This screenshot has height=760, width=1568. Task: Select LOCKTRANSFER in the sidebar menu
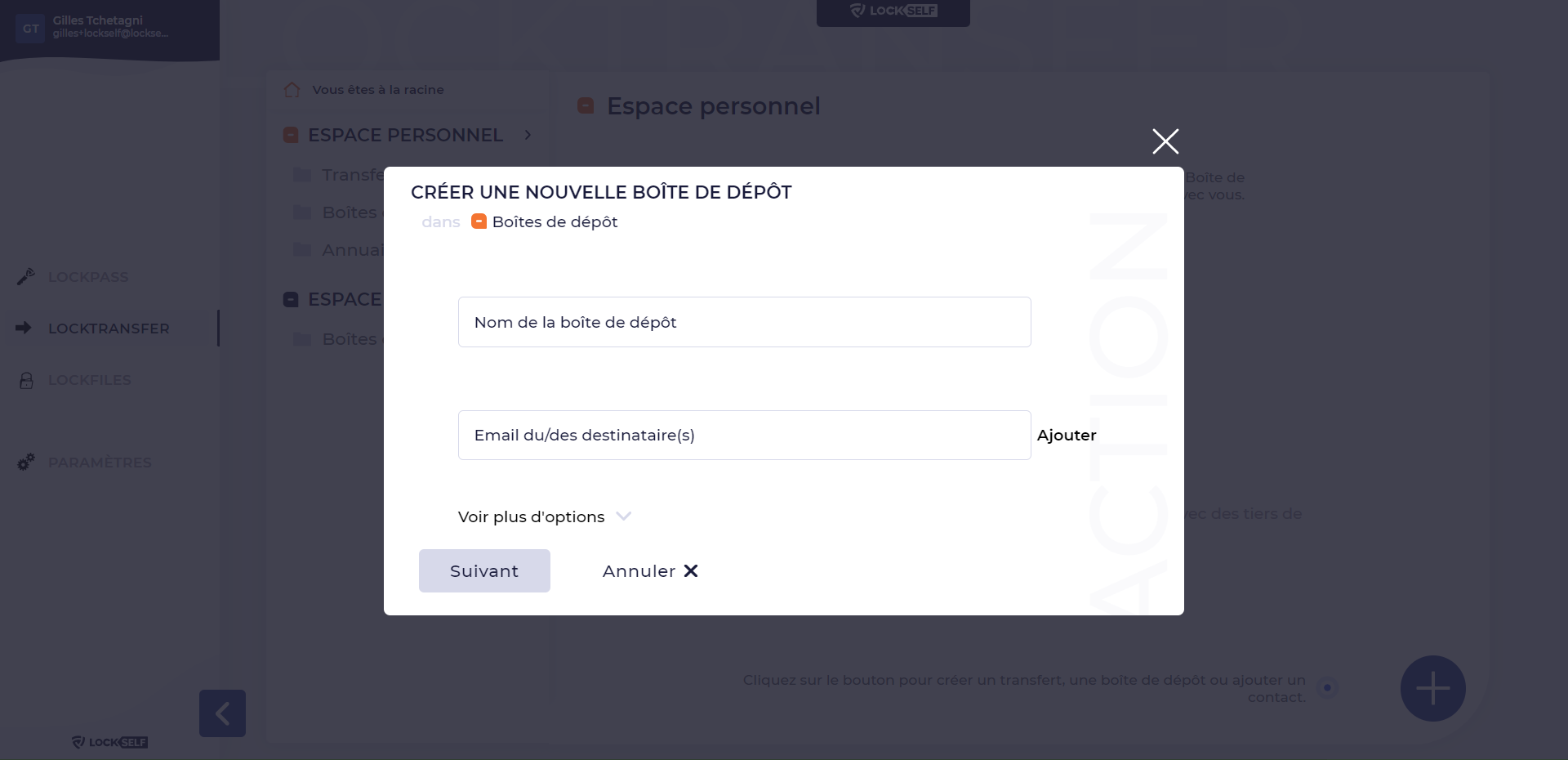click(109, 329)
